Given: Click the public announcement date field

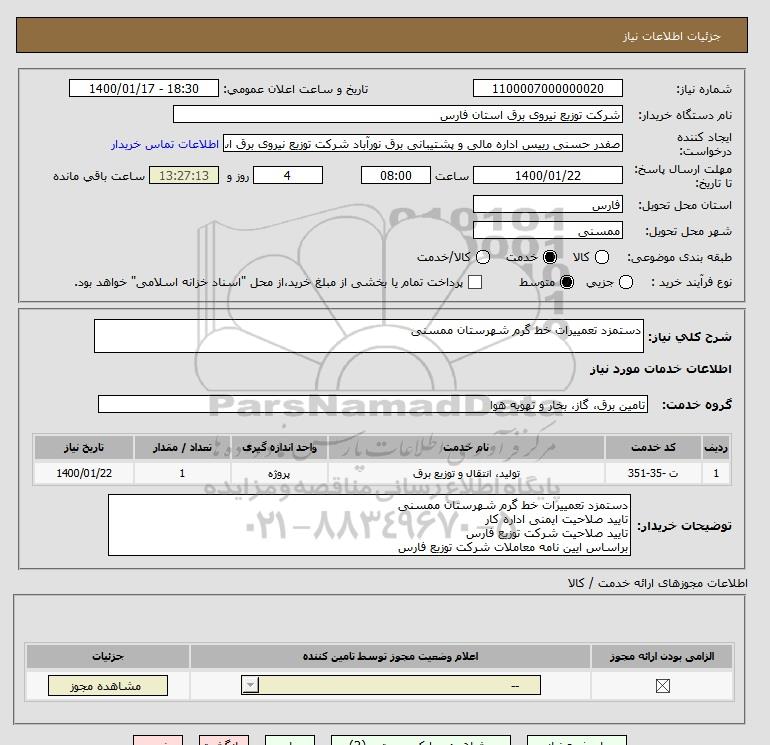Looking at the screenshot, I should click(143, 88).
